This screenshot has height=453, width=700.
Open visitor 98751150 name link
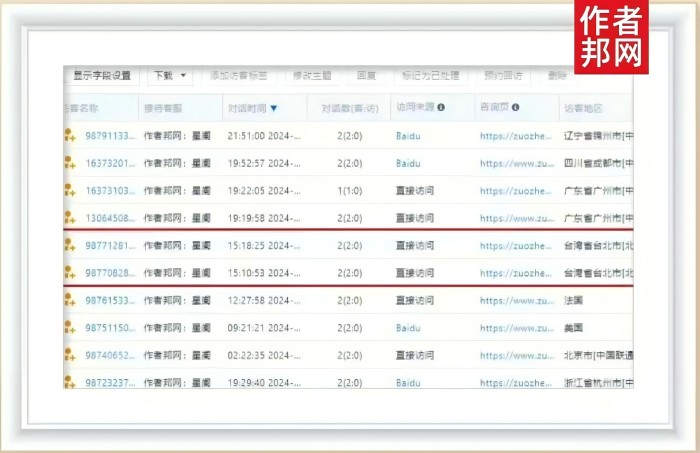point(110,328)
